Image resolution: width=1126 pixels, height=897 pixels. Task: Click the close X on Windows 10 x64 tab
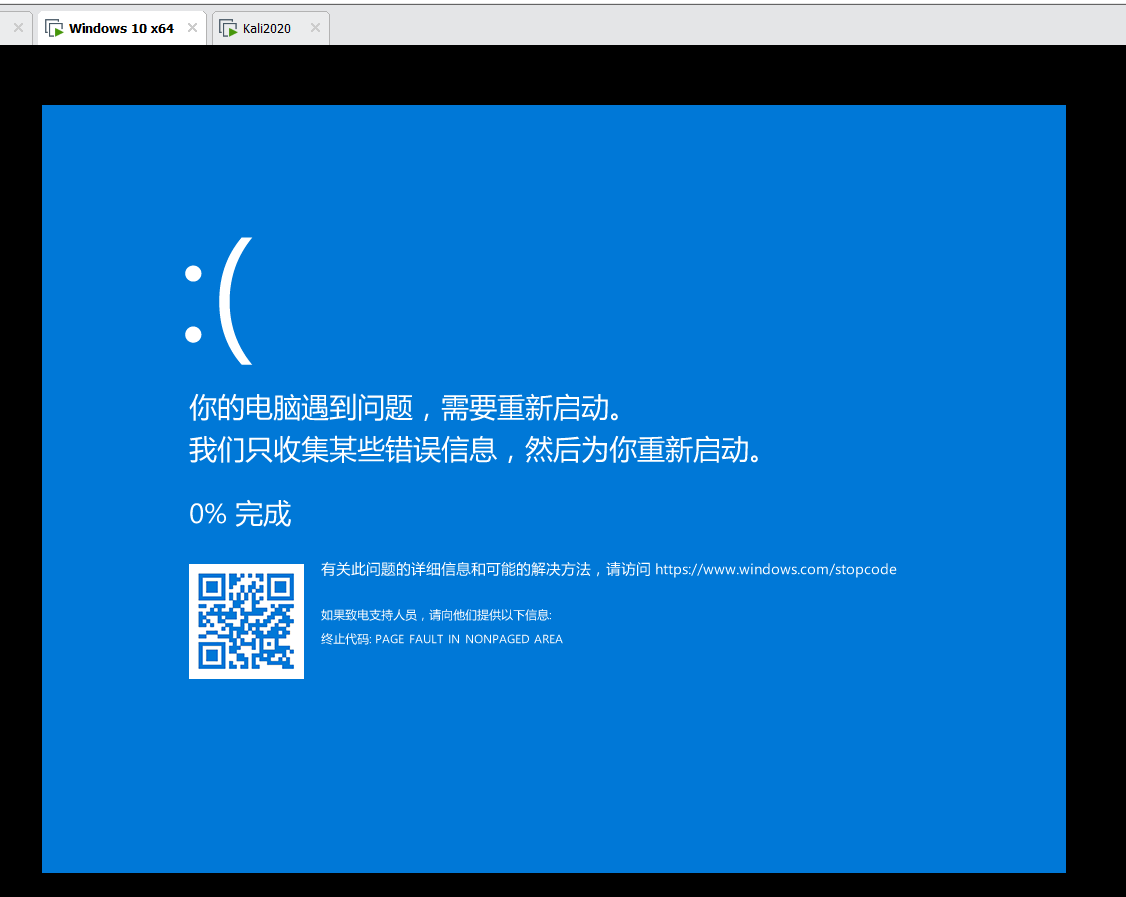coord(192,28)
